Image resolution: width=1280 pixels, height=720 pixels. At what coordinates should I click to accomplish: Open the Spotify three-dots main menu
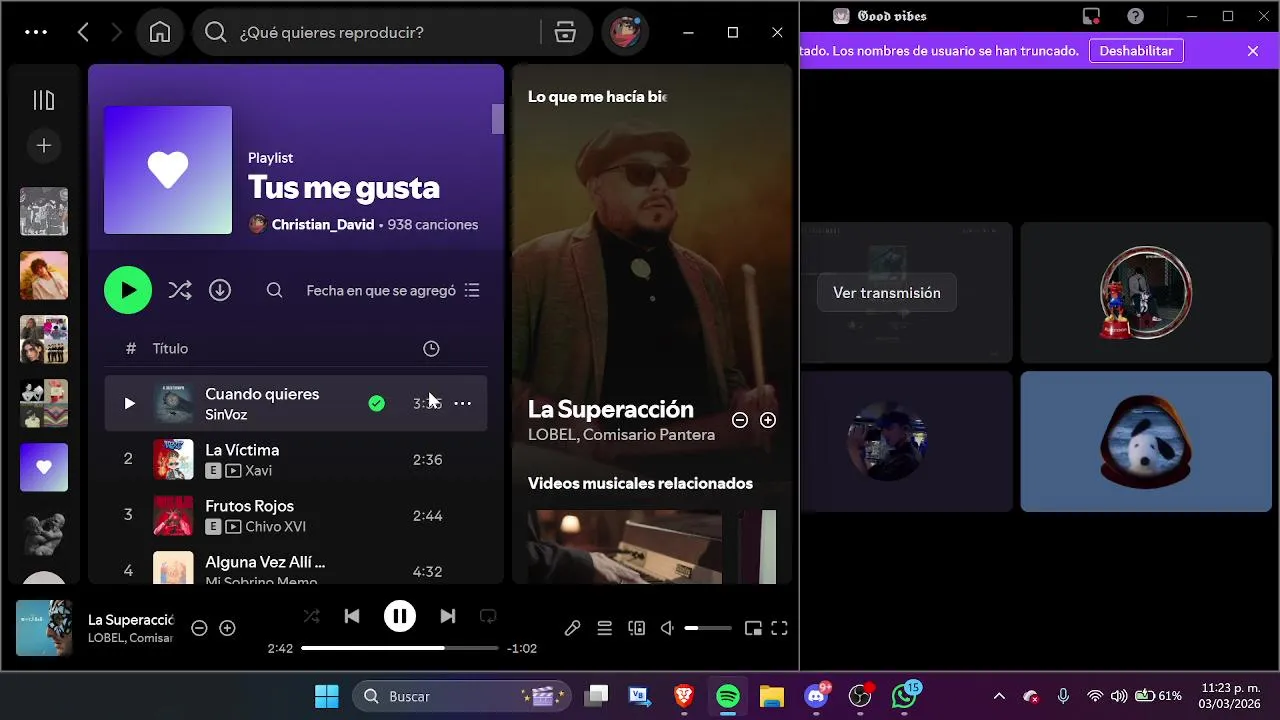point(36,32)
